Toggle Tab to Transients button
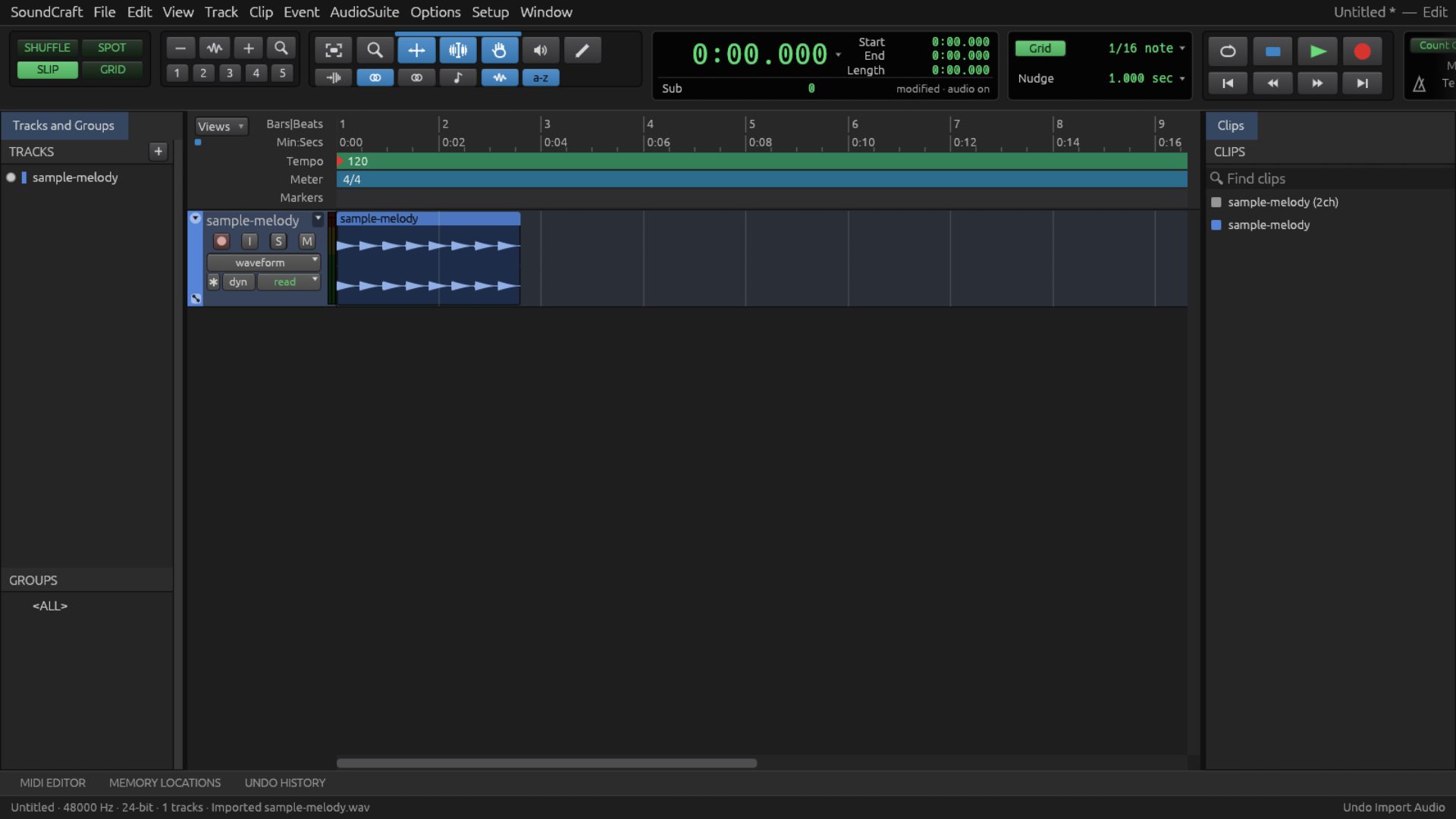Viewport: 1456px width, 819px height. [x=334, y=77]
